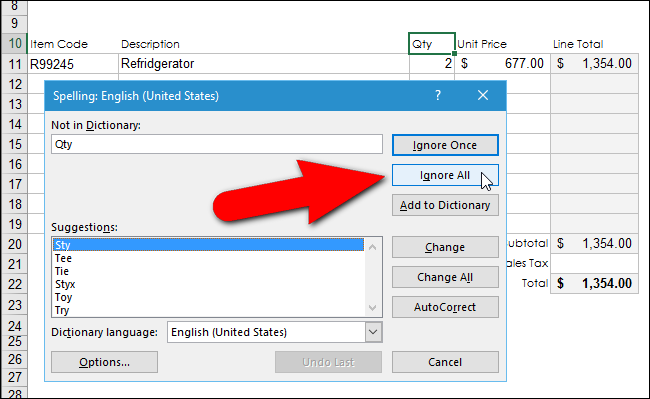Click the Change All button
Viewport: 650px width, 399px height.
point(445,277)
